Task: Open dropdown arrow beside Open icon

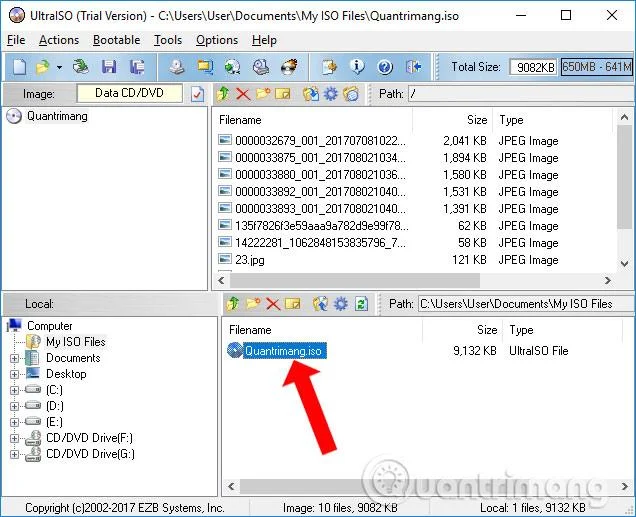Action: (59, 67)
